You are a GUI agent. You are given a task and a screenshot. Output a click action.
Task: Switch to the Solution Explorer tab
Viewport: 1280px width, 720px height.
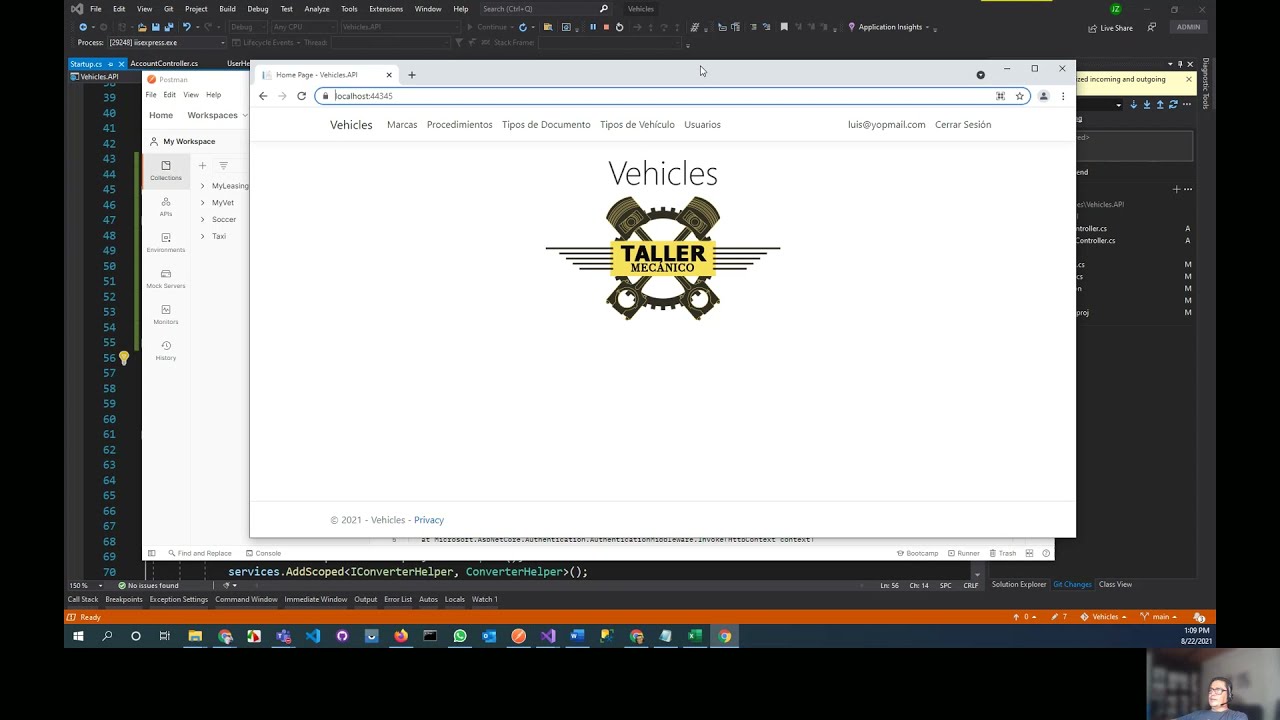(x=1019, y=585)
